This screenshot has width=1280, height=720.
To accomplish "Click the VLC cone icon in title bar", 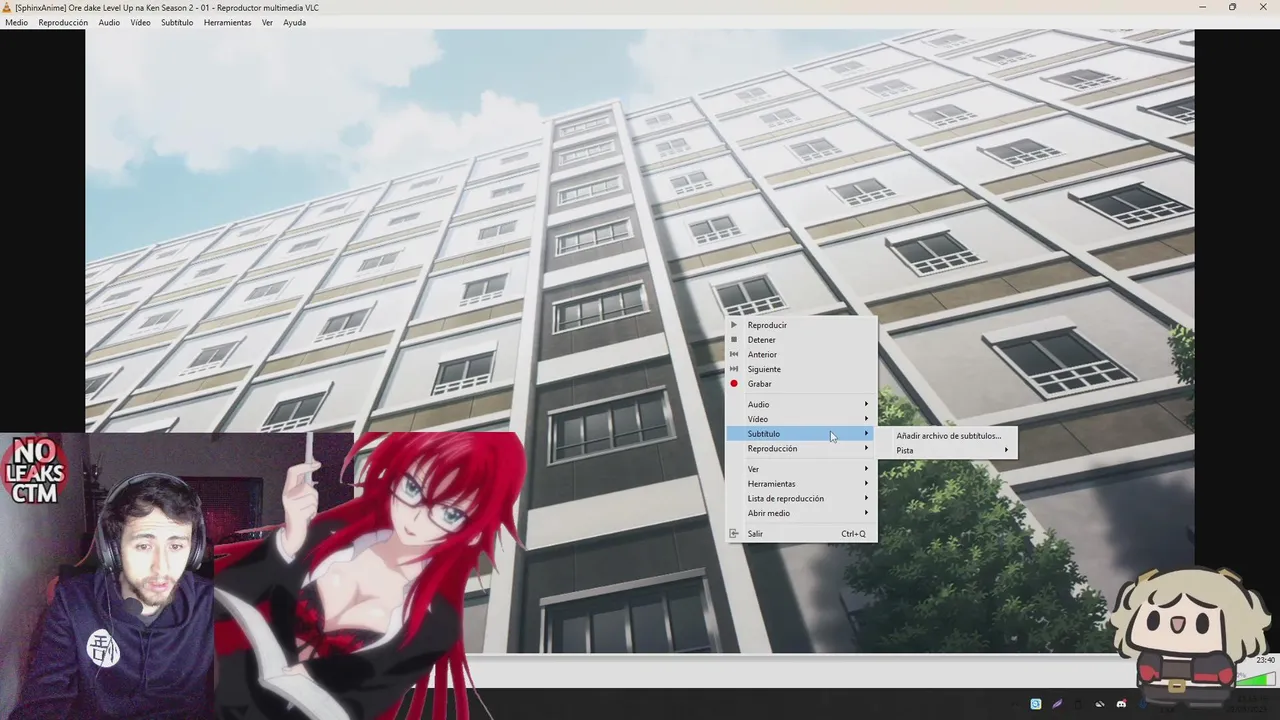I will [x=7, y=7].
